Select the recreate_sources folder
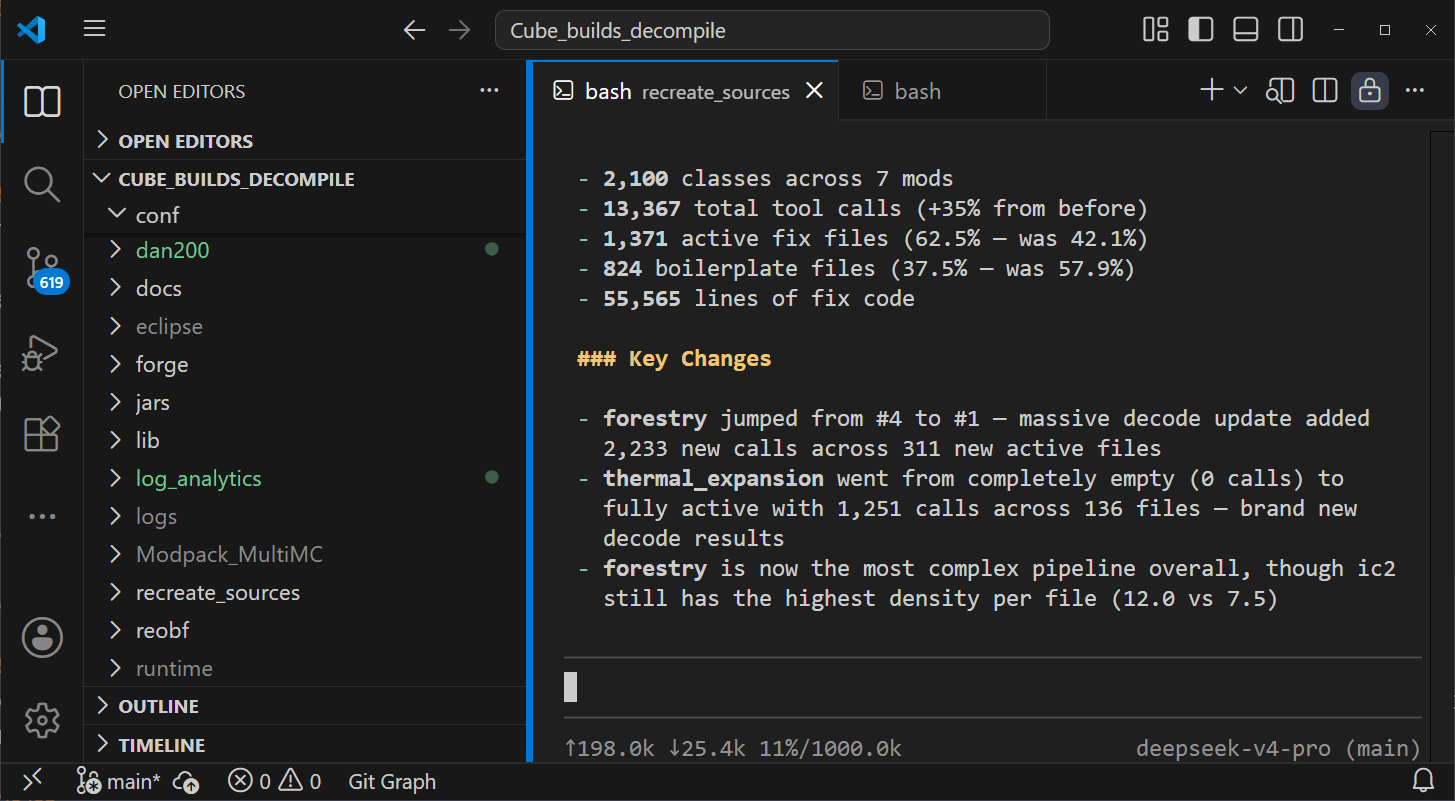 (305, 592)
